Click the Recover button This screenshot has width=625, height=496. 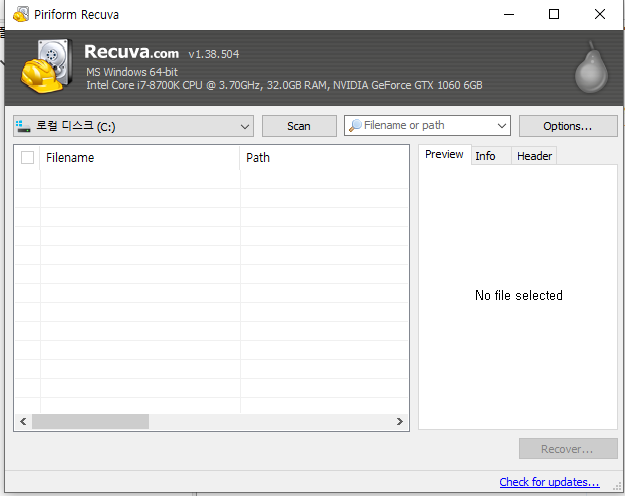pyautogui.click(x=568, y=449)
